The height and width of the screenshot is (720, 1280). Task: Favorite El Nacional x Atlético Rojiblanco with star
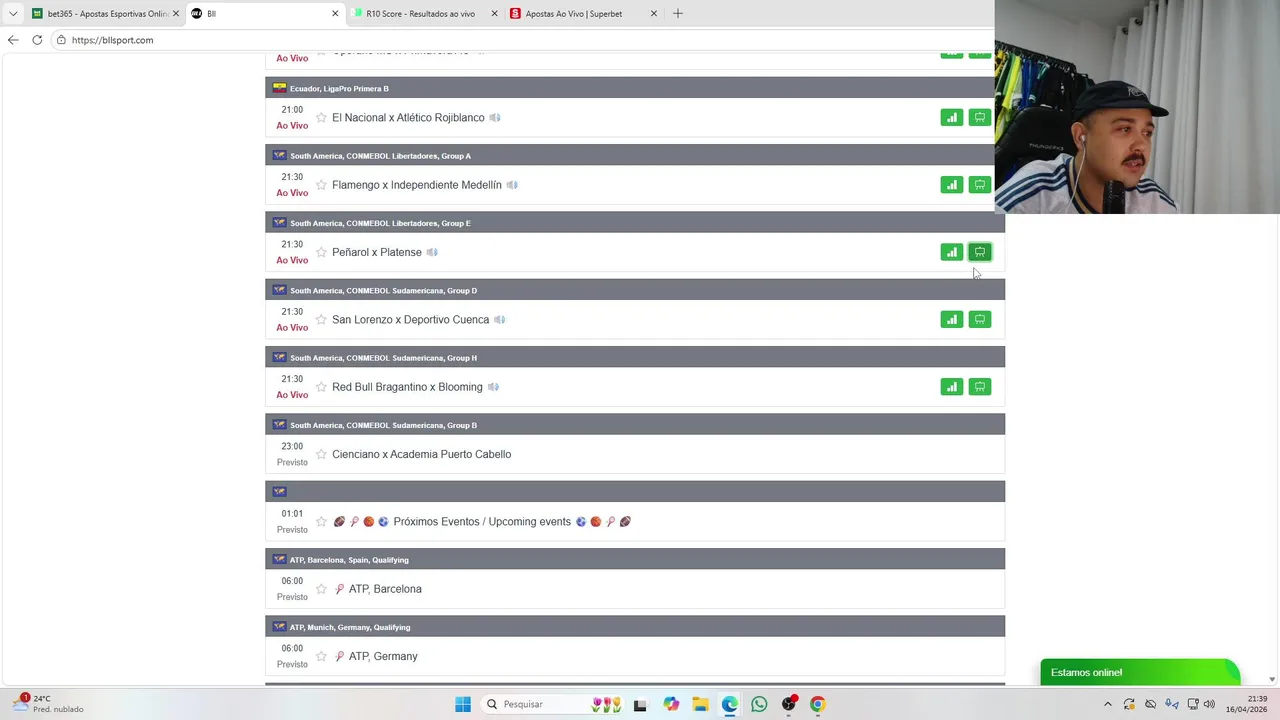click(x=321, y=118)
